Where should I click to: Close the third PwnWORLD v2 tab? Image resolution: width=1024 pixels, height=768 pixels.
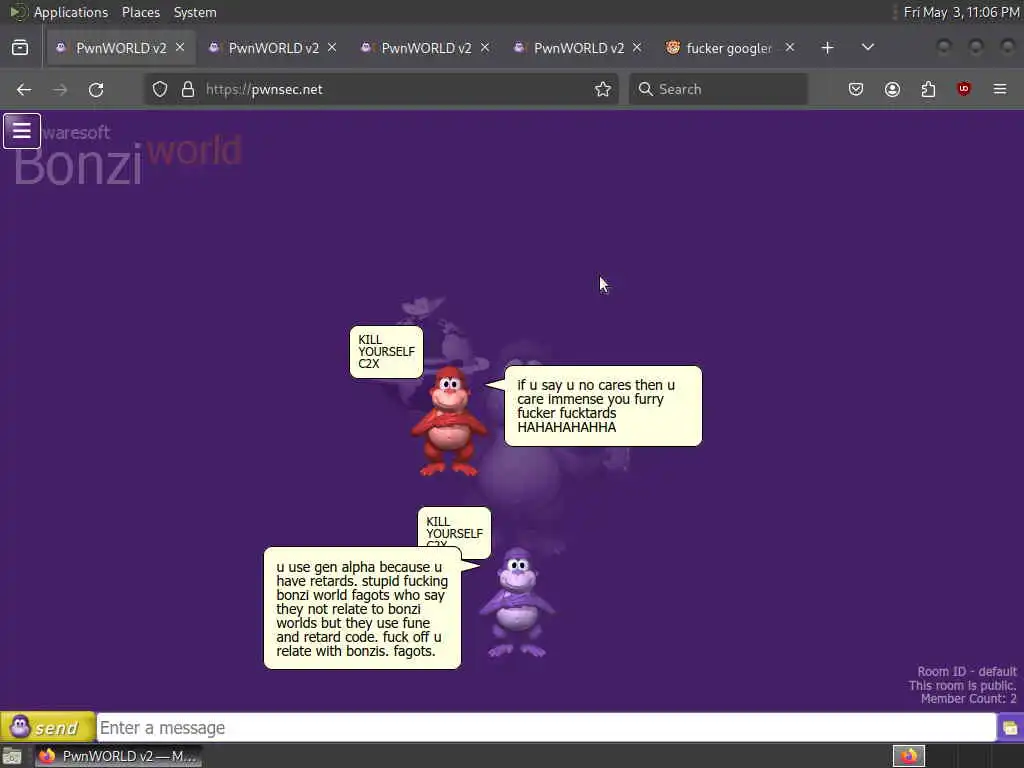(485, 47)
